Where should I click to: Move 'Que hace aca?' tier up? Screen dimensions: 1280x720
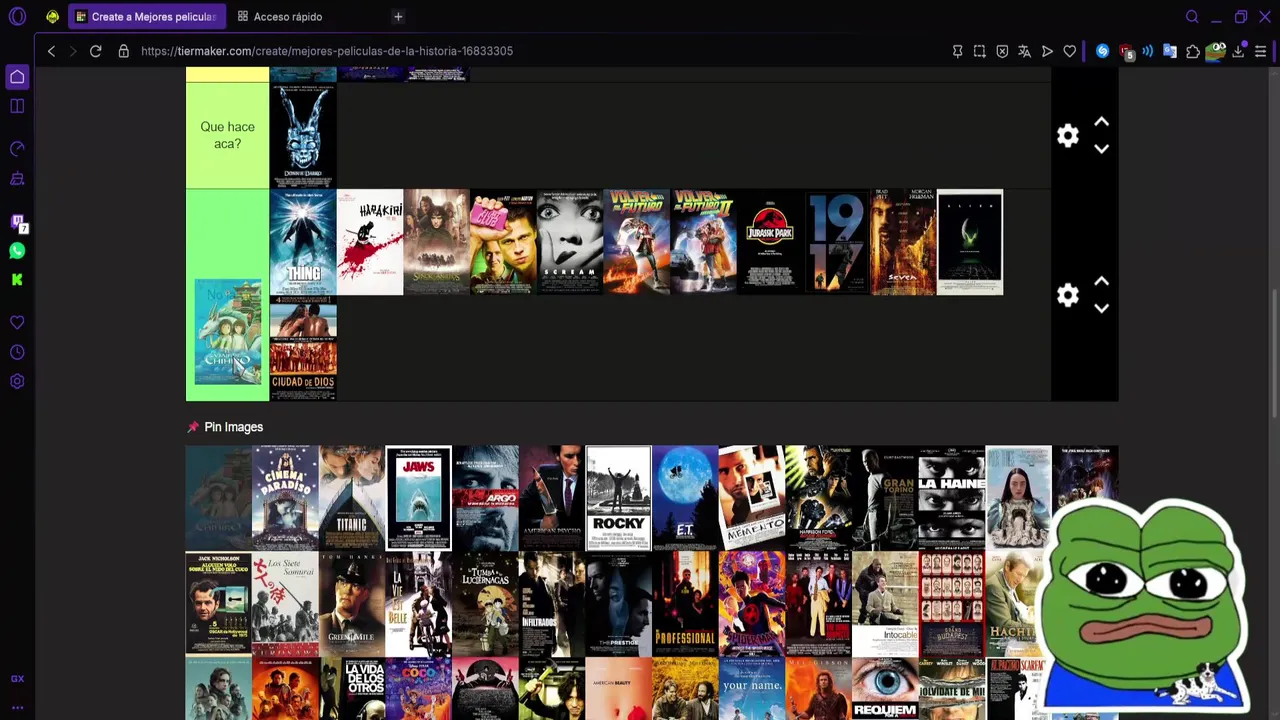(1101, 122)
